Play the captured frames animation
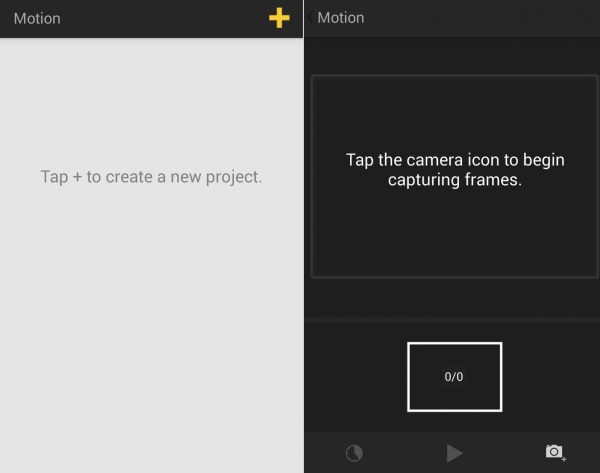Viewport: 600px width, 473px height. [x=454, y=453]
